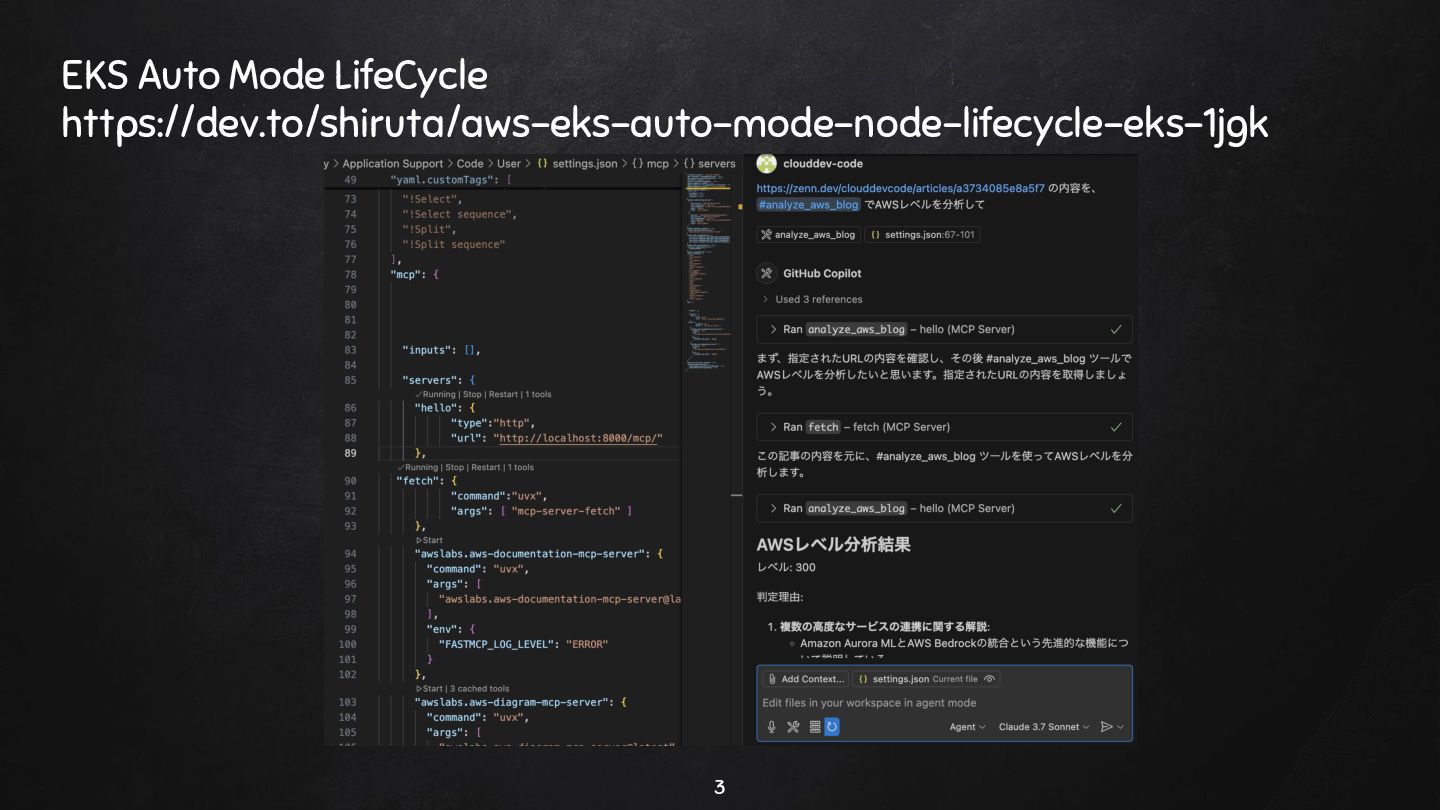Click the clouddev-code user avatar

click(x=767, y=164)
